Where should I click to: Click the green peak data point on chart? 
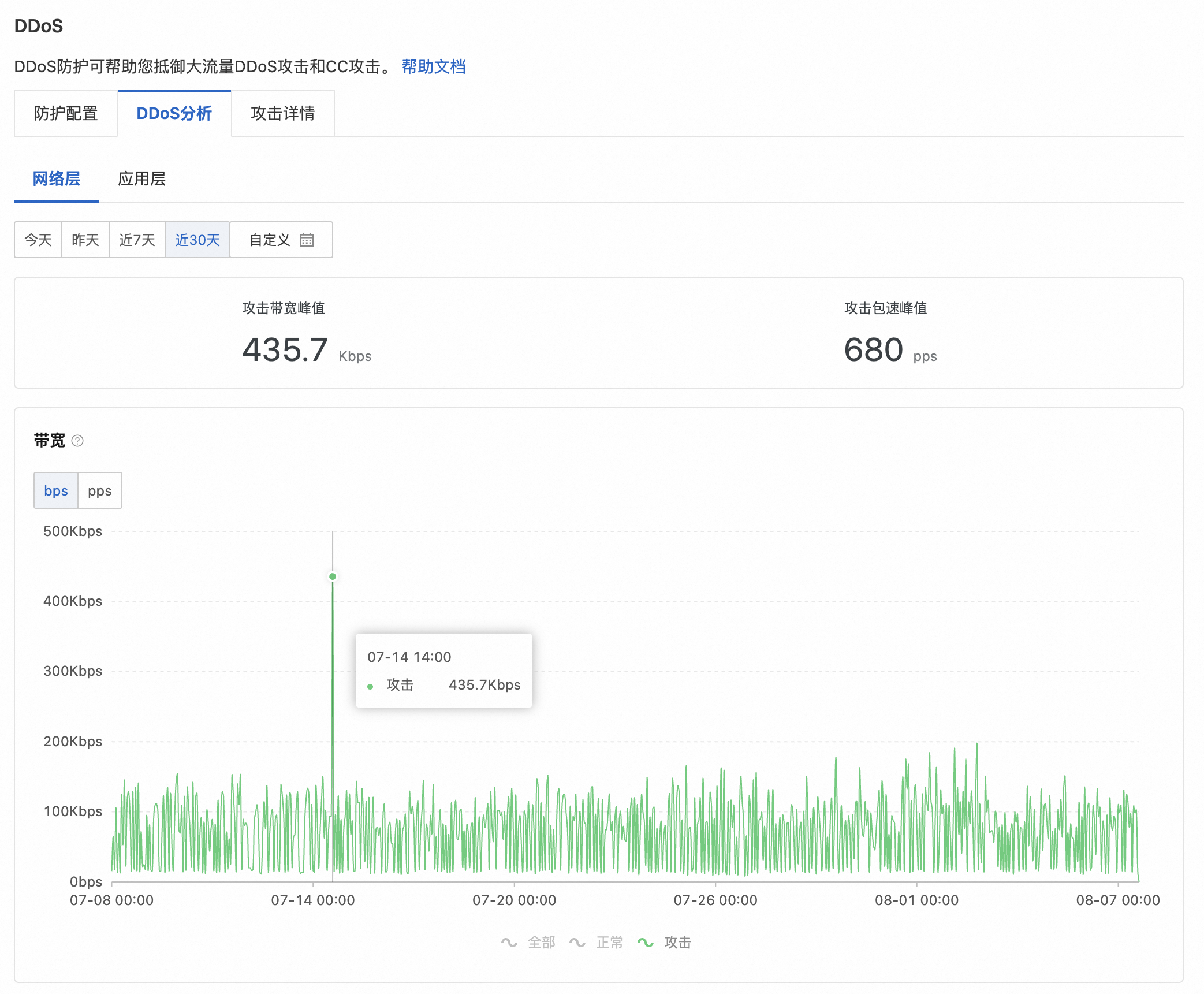click(333, 576)
